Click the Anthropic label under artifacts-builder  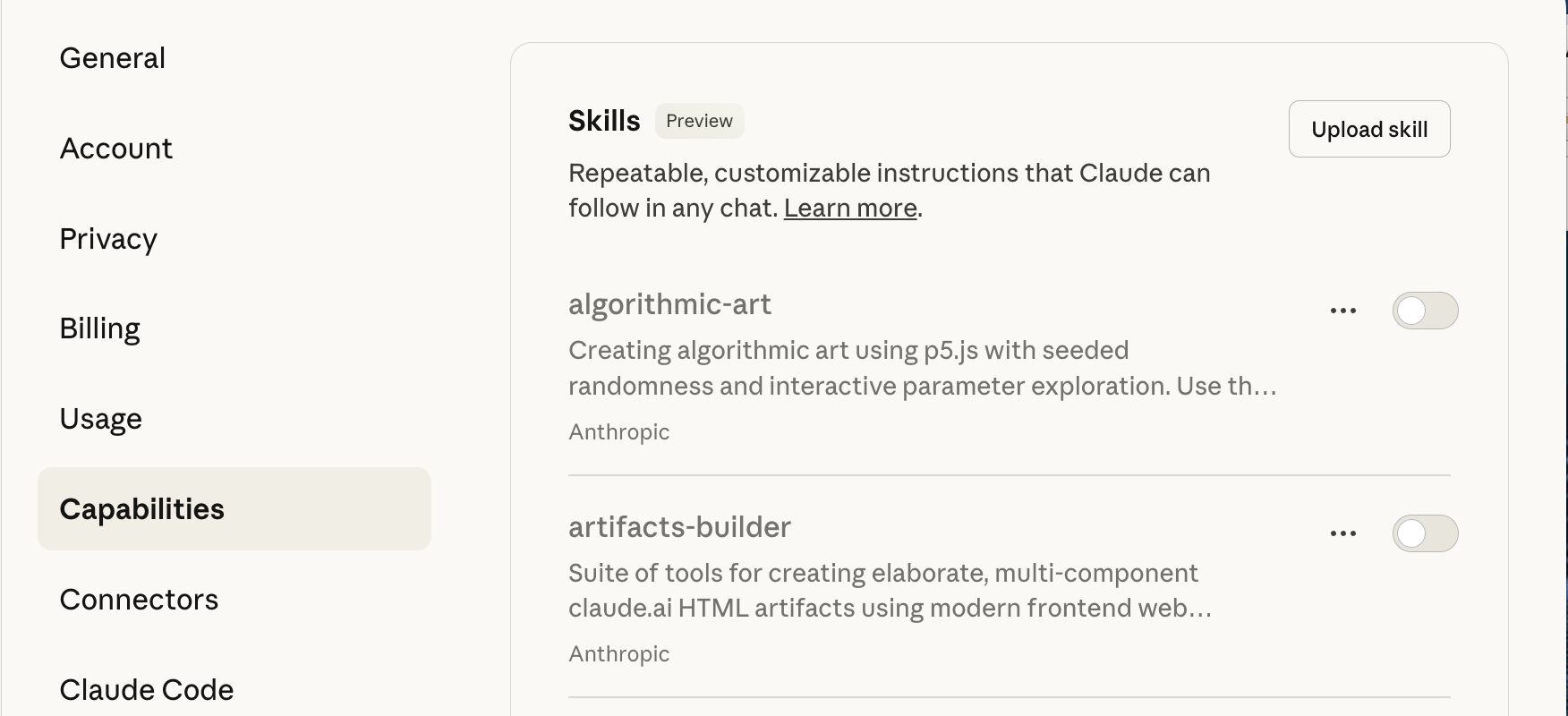pos(618,653)
